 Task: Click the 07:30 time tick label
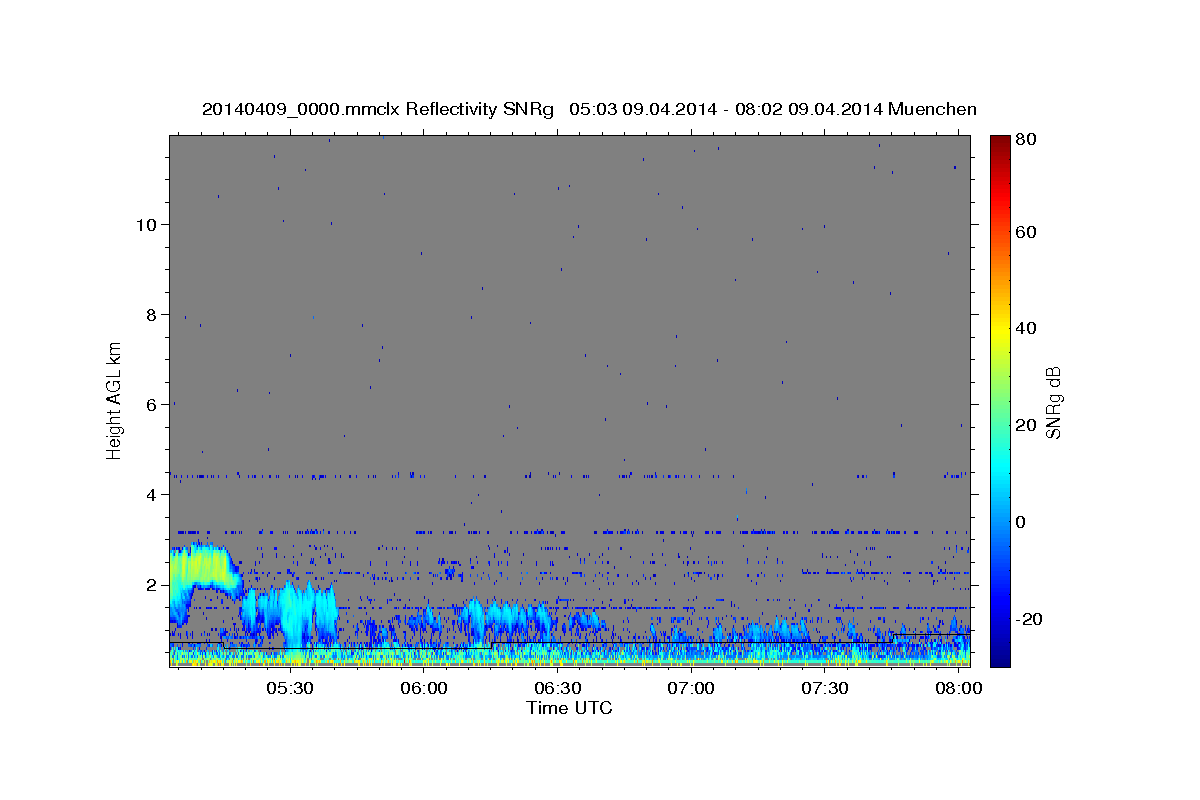pos(825,689)
